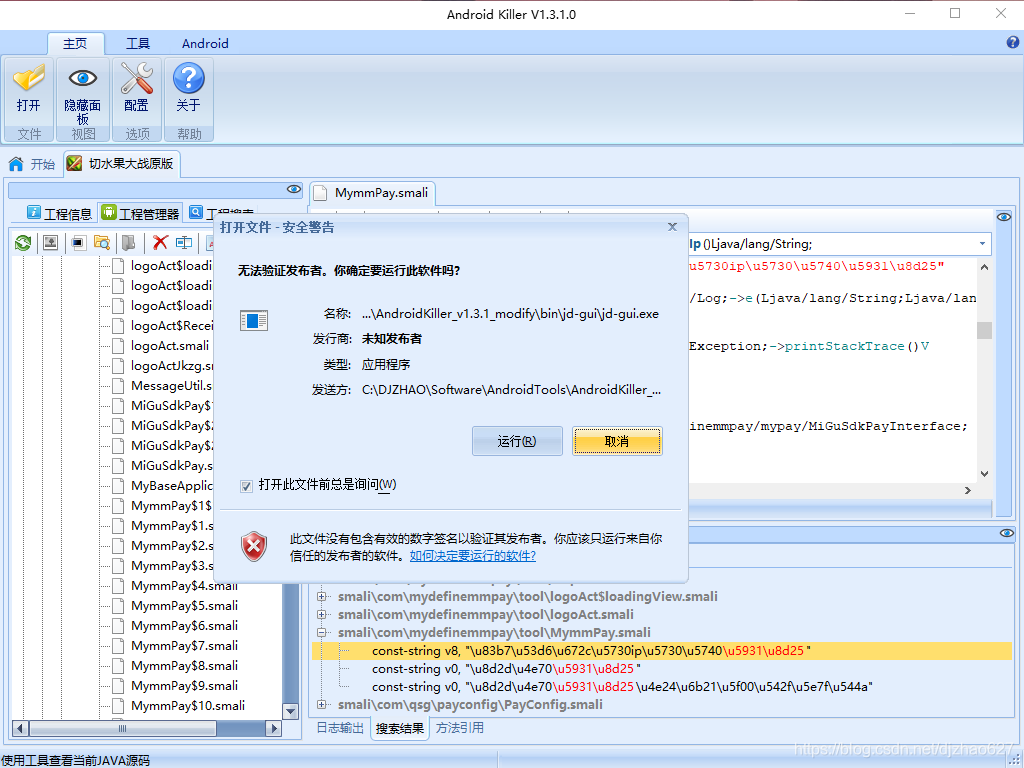Image resolution: width=1024 pixels, height=768 pixels.
Task: Open link 如何决定要运行的软件?
Action: tap(473, 556)
